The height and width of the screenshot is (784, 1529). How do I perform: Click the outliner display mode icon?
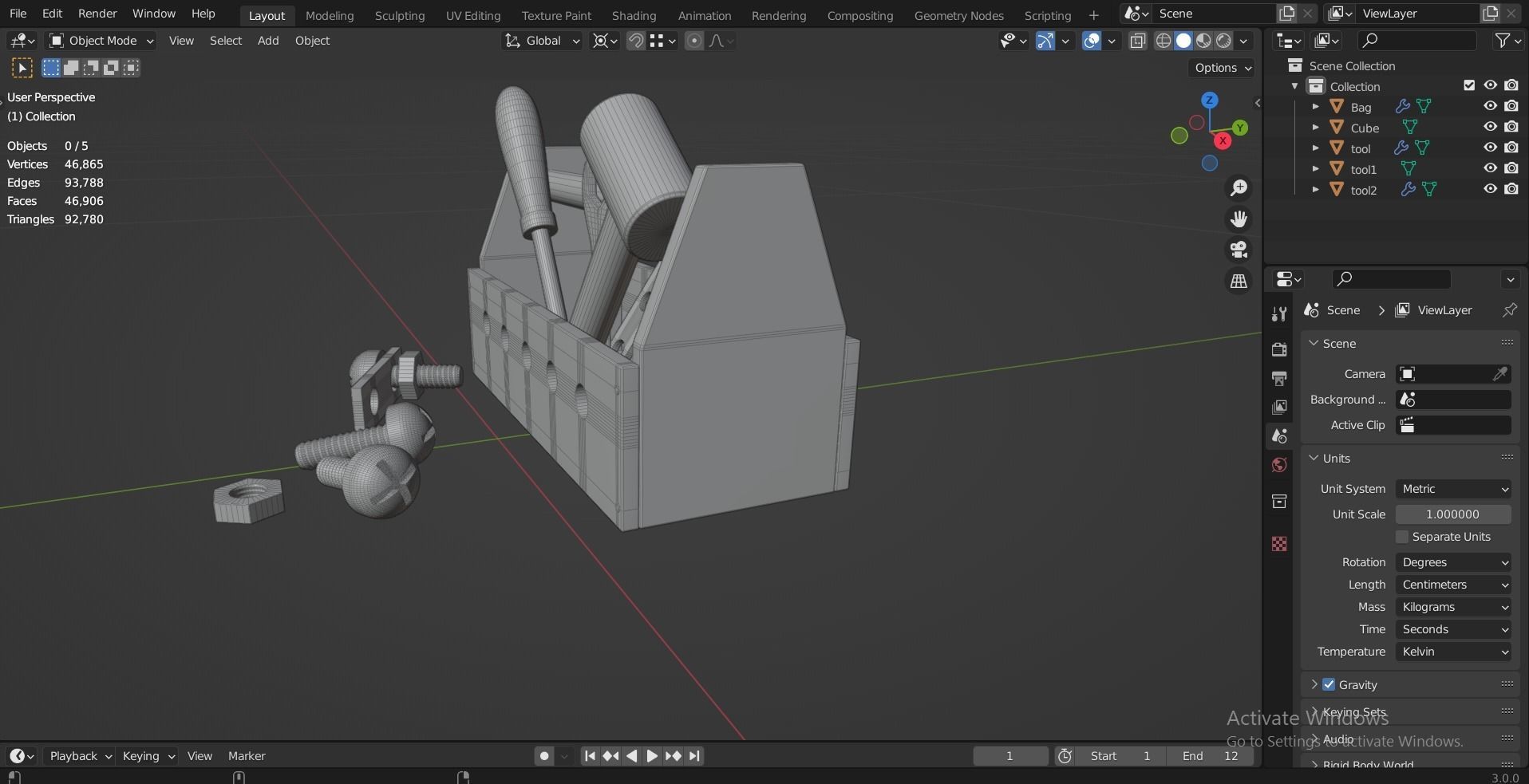pos(1326,41)
